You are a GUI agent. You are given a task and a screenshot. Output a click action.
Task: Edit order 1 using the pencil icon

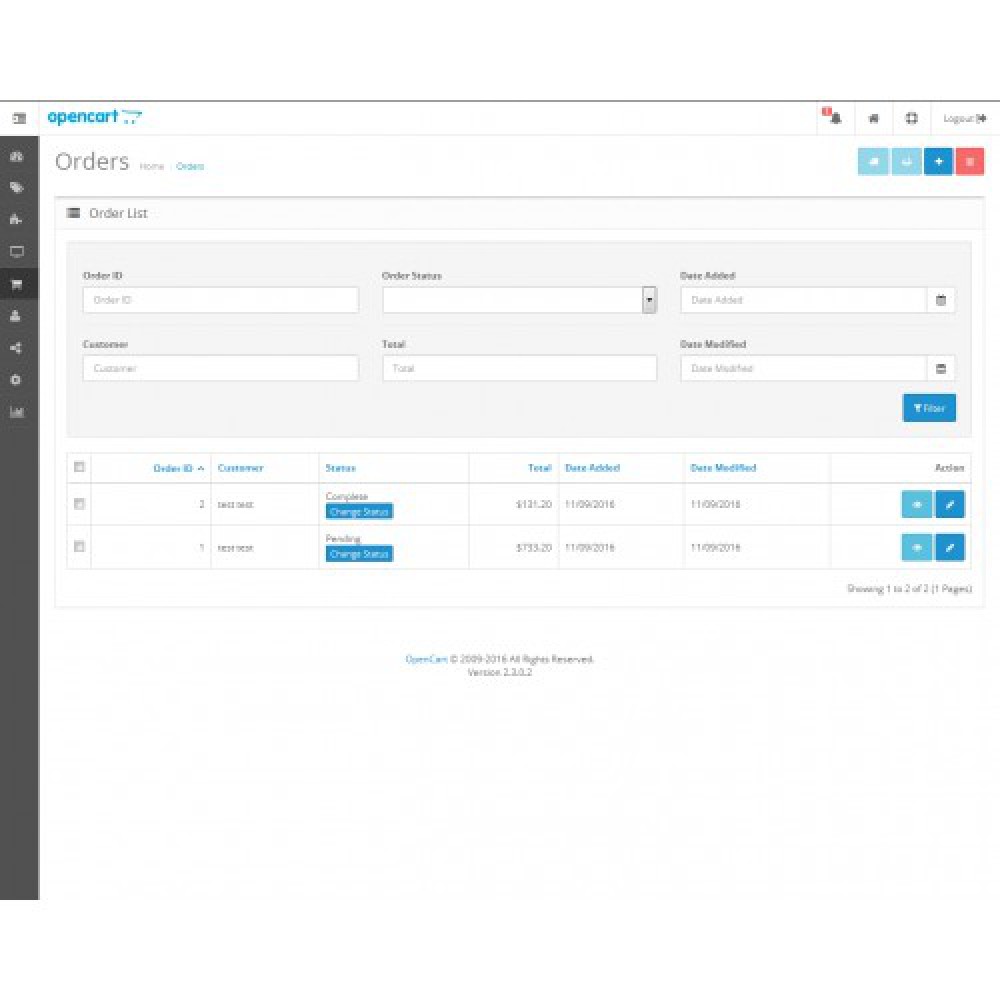pos(949,547)
